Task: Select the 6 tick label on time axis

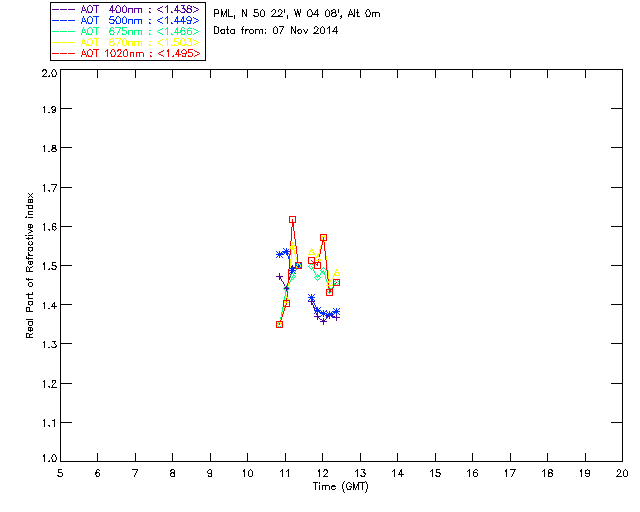Action: (x=98, y=473)
